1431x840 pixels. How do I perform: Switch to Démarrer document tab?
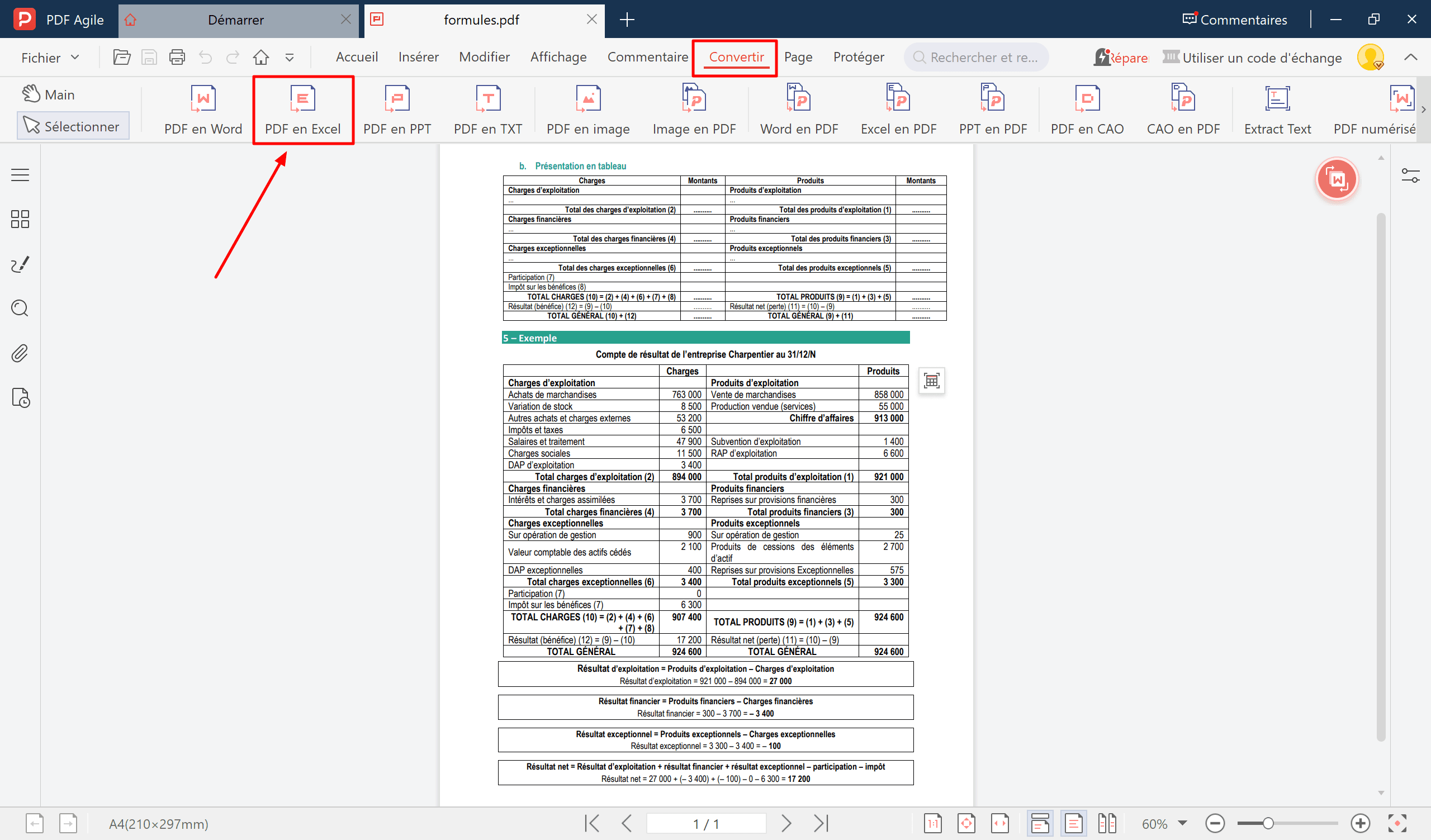click(236, 20)
